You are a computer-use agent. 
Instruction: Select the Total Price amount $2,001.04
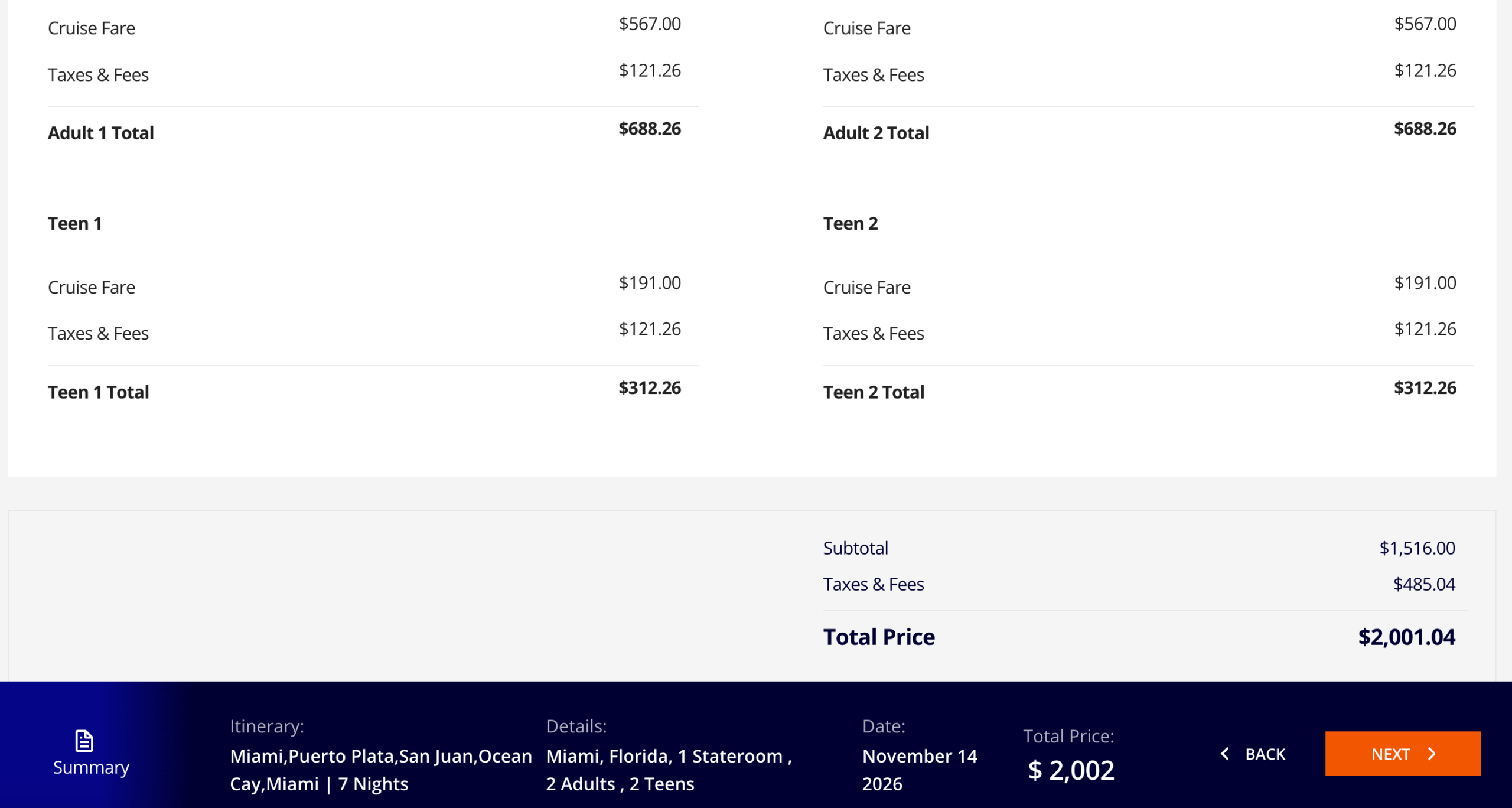click(x=1407, y=637)
